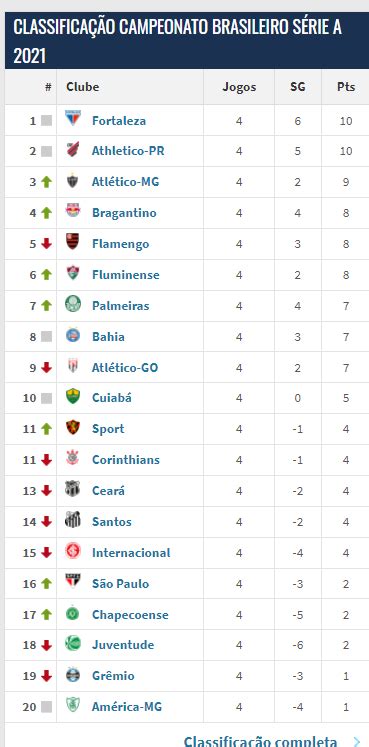
Task: Open the Cuiabá team link
Action: click(111, 398)
